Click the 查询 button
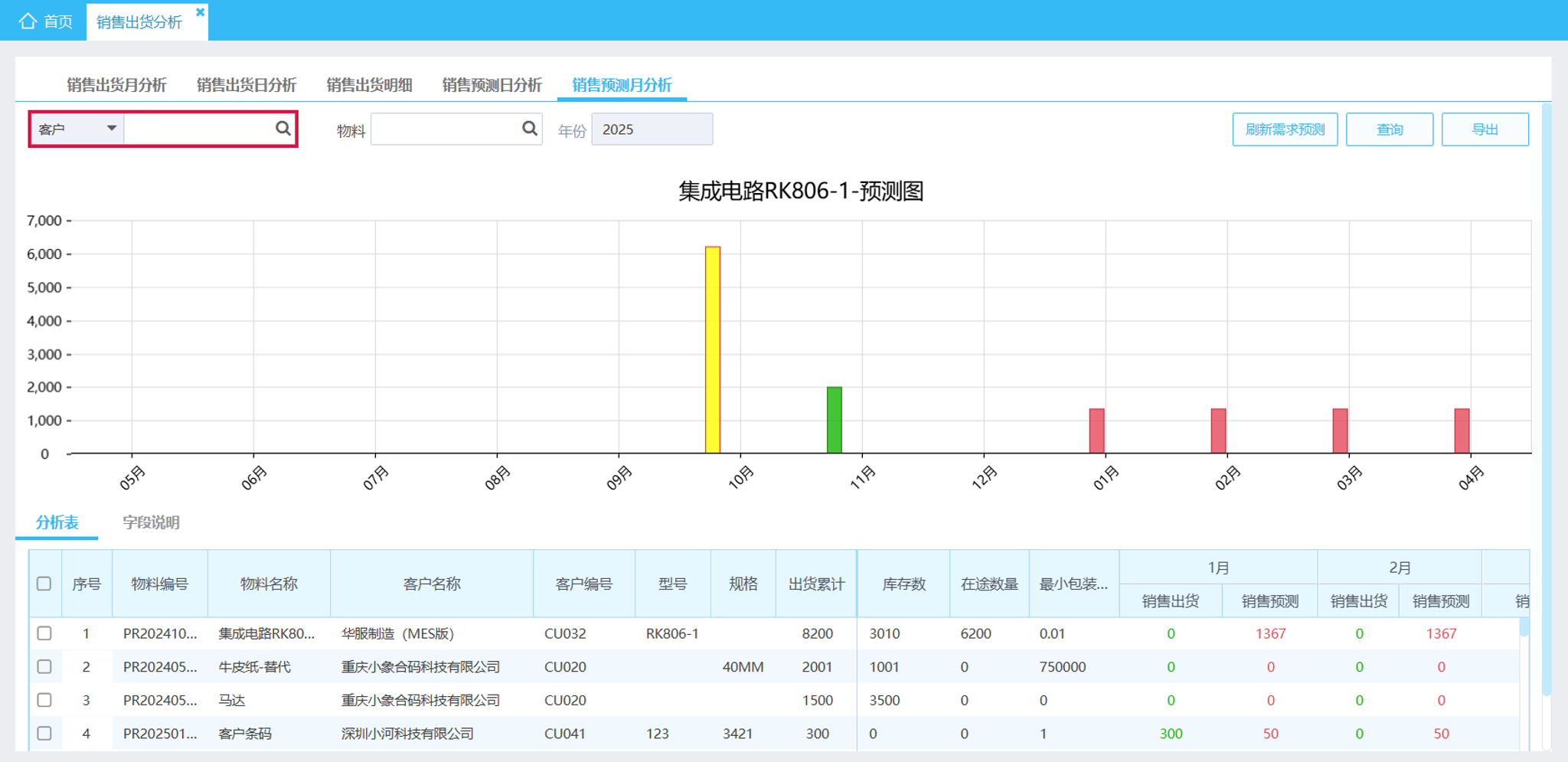This screenshot has height=762, width=1568. pyautogui.click(x=1390, y=129)
